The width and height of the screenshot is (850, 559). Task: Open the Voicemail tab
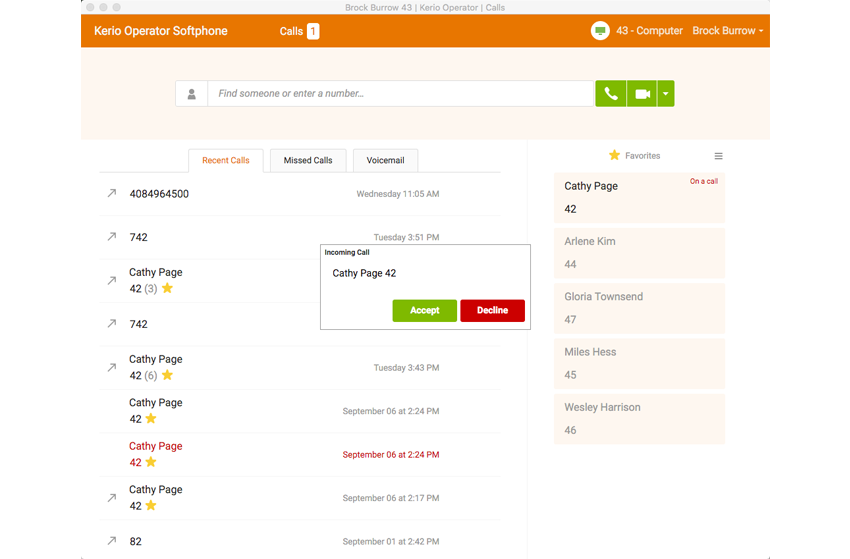pos(385,160)
